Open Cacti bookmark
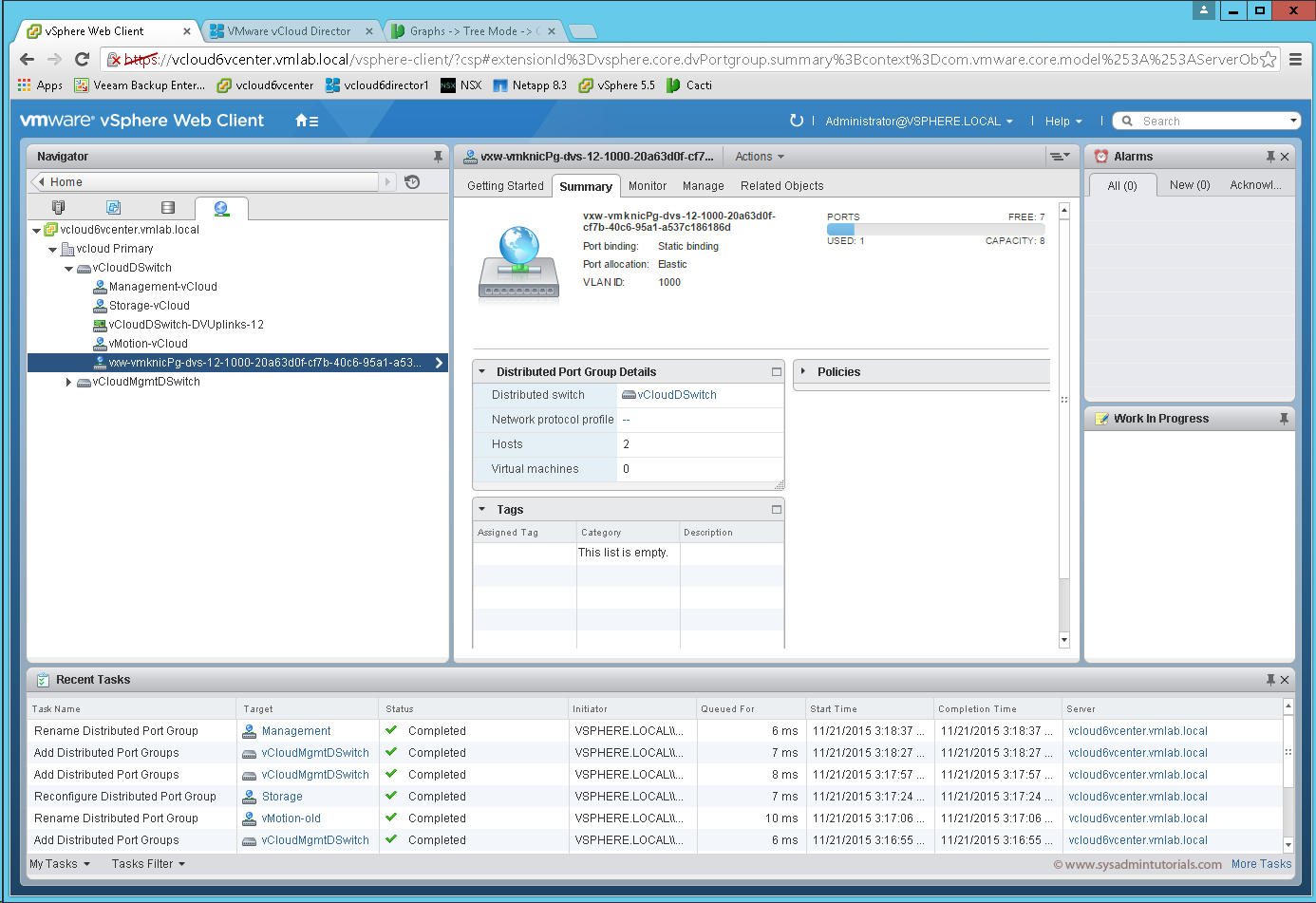 [689, 85]
